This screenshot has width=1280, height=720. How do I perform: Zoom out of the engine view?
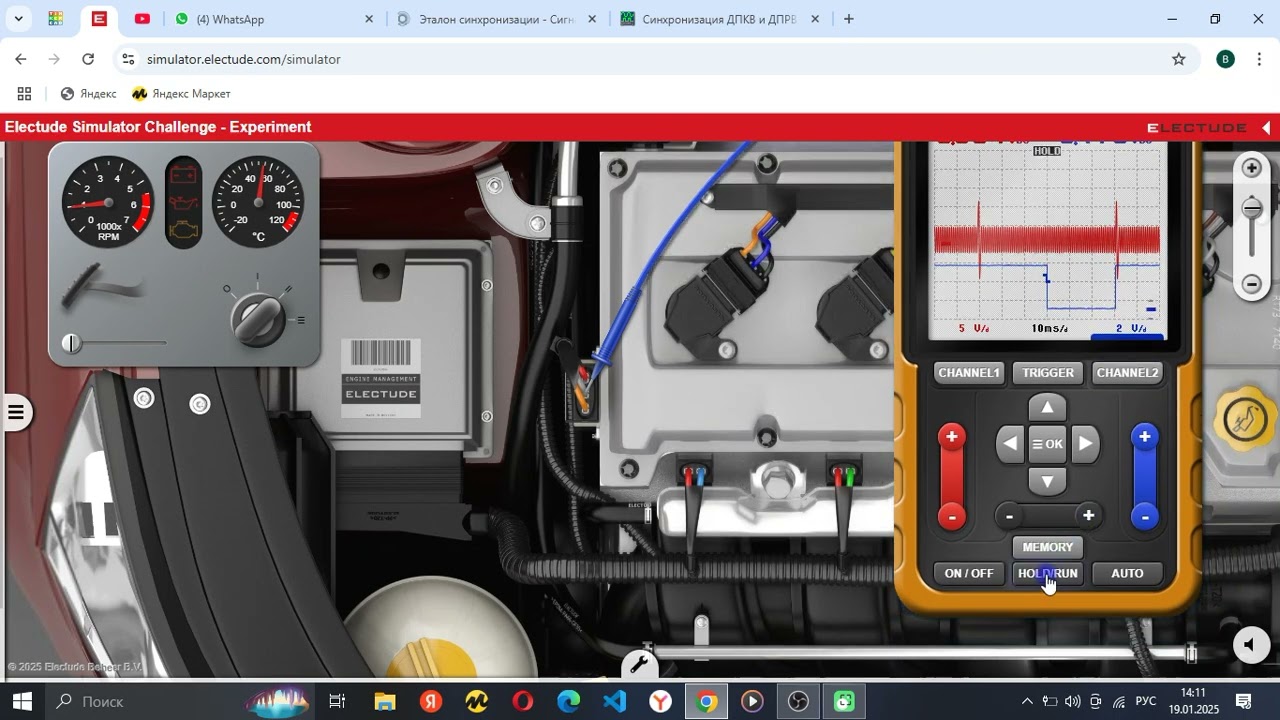point(1251,284)
